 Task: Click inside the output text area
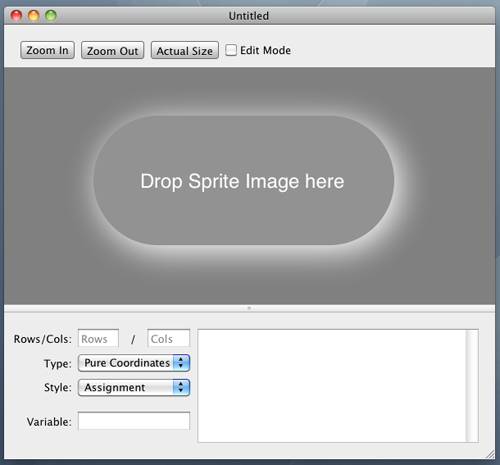tap(332, 386)
